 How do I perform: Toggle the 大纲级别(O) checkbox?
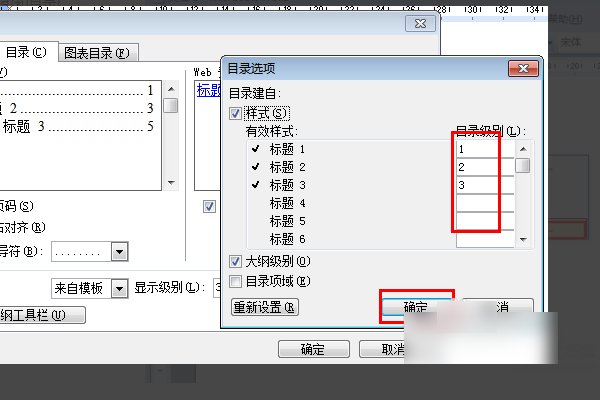(235, 261)
